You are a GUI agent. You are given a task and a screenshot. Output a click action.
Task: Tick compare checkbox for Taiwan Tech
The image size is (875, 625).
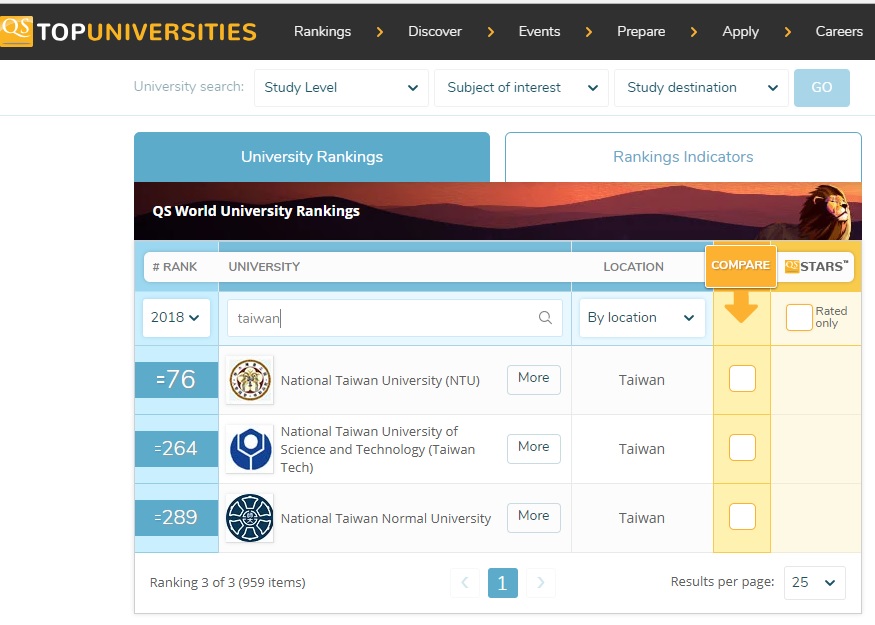(742, 448)
